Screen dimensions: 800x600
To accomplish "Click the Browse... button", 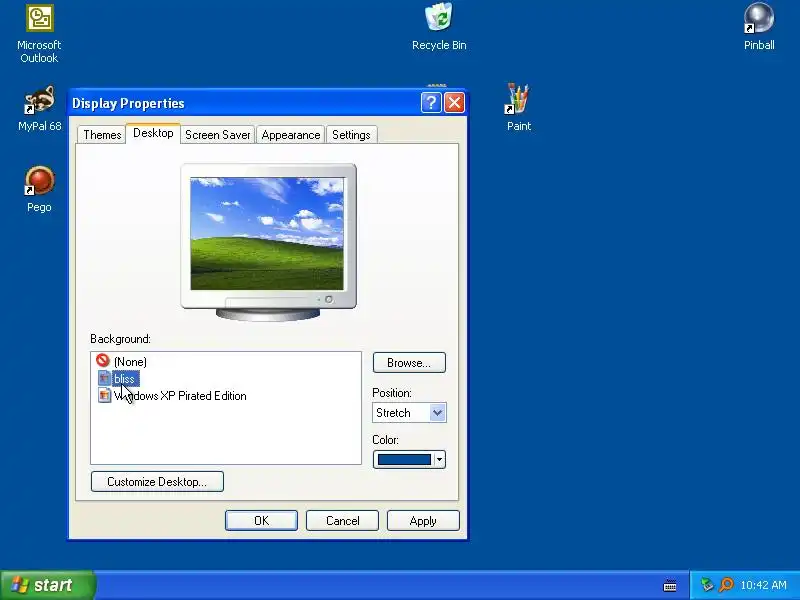I will (409, 363).
